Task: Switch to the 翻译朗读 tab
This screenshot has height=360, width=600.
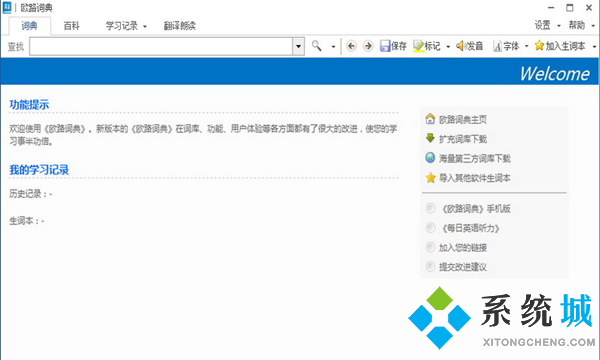Action: coord(180,26)
